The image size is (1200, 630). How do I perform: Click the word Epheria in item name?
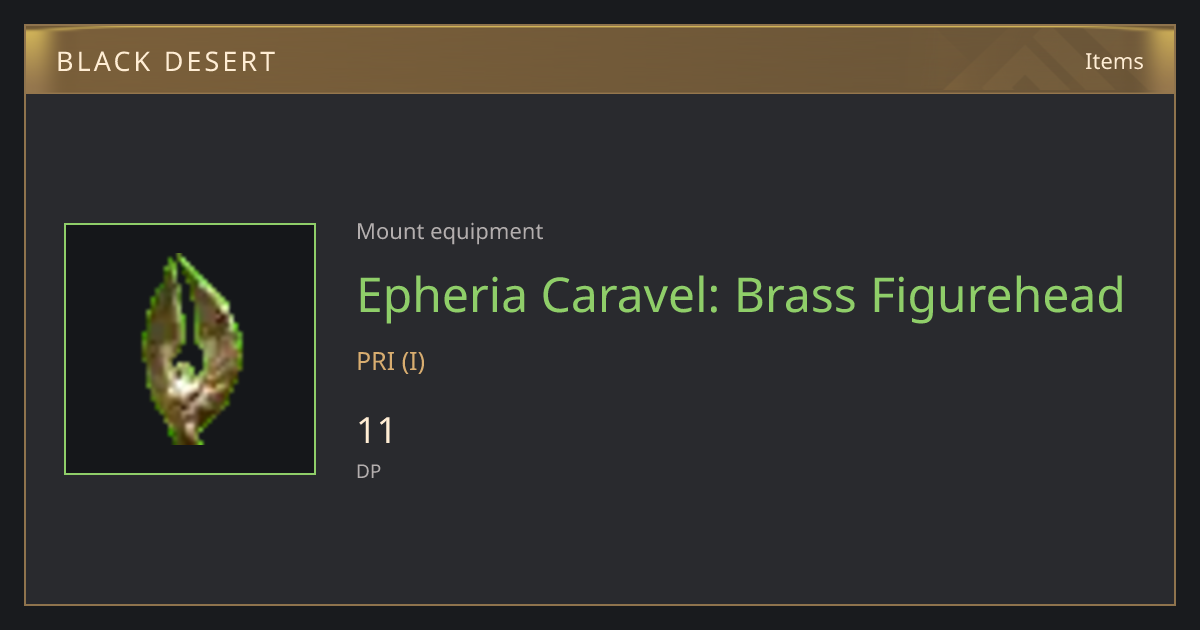click(443, 295)
